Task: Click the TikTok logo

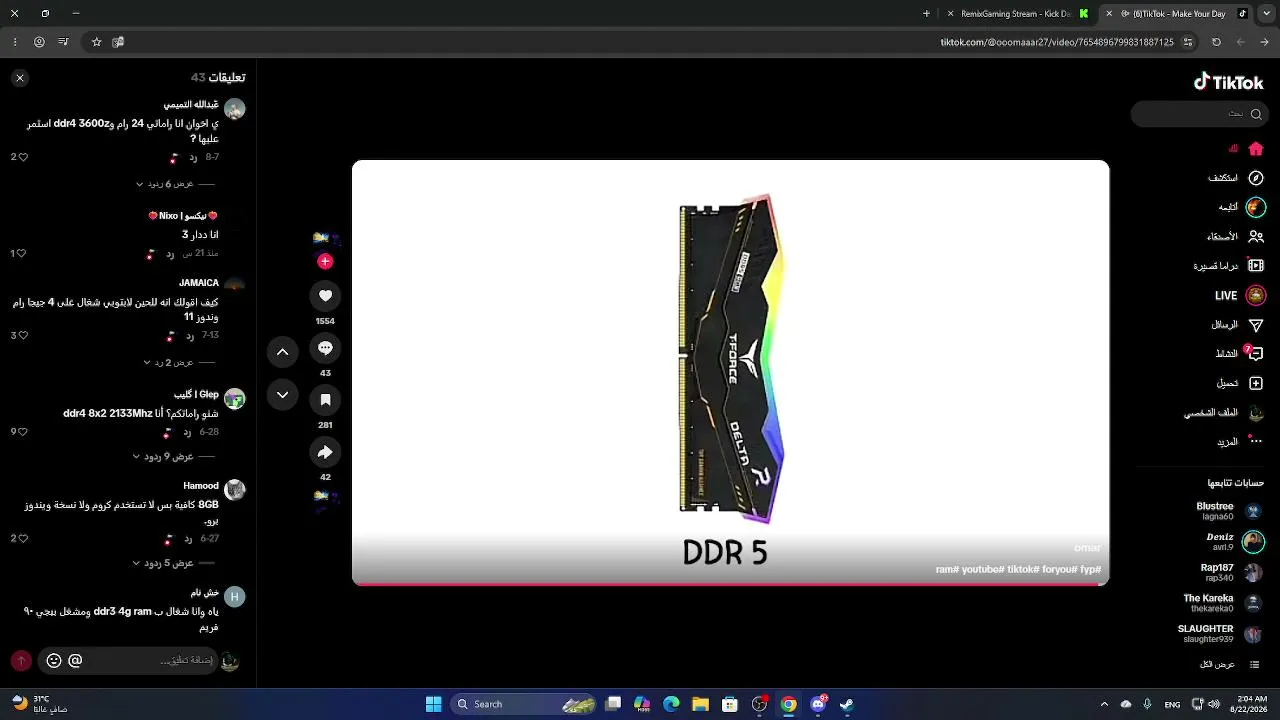Action: [x=1229, y=83]
